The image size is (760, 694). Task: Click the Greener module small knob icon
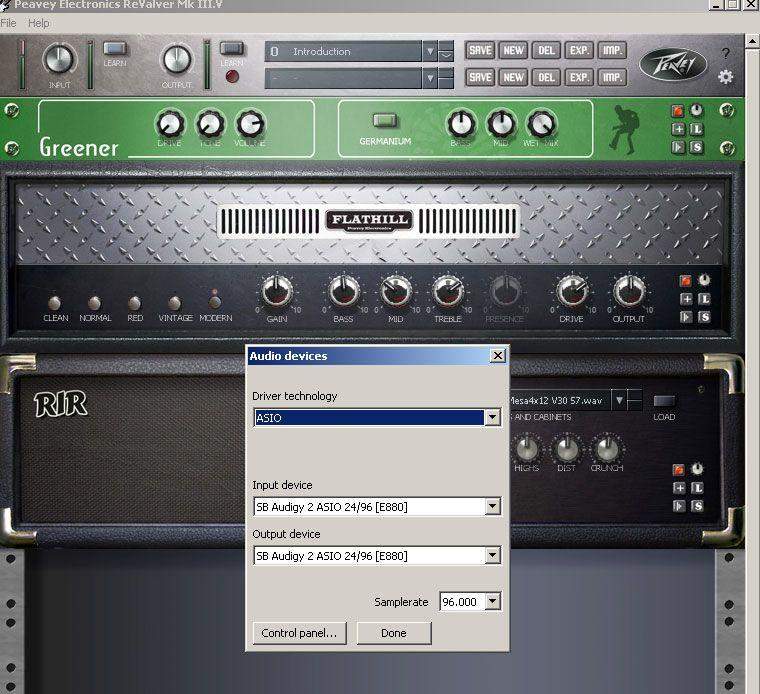[696, 110]
